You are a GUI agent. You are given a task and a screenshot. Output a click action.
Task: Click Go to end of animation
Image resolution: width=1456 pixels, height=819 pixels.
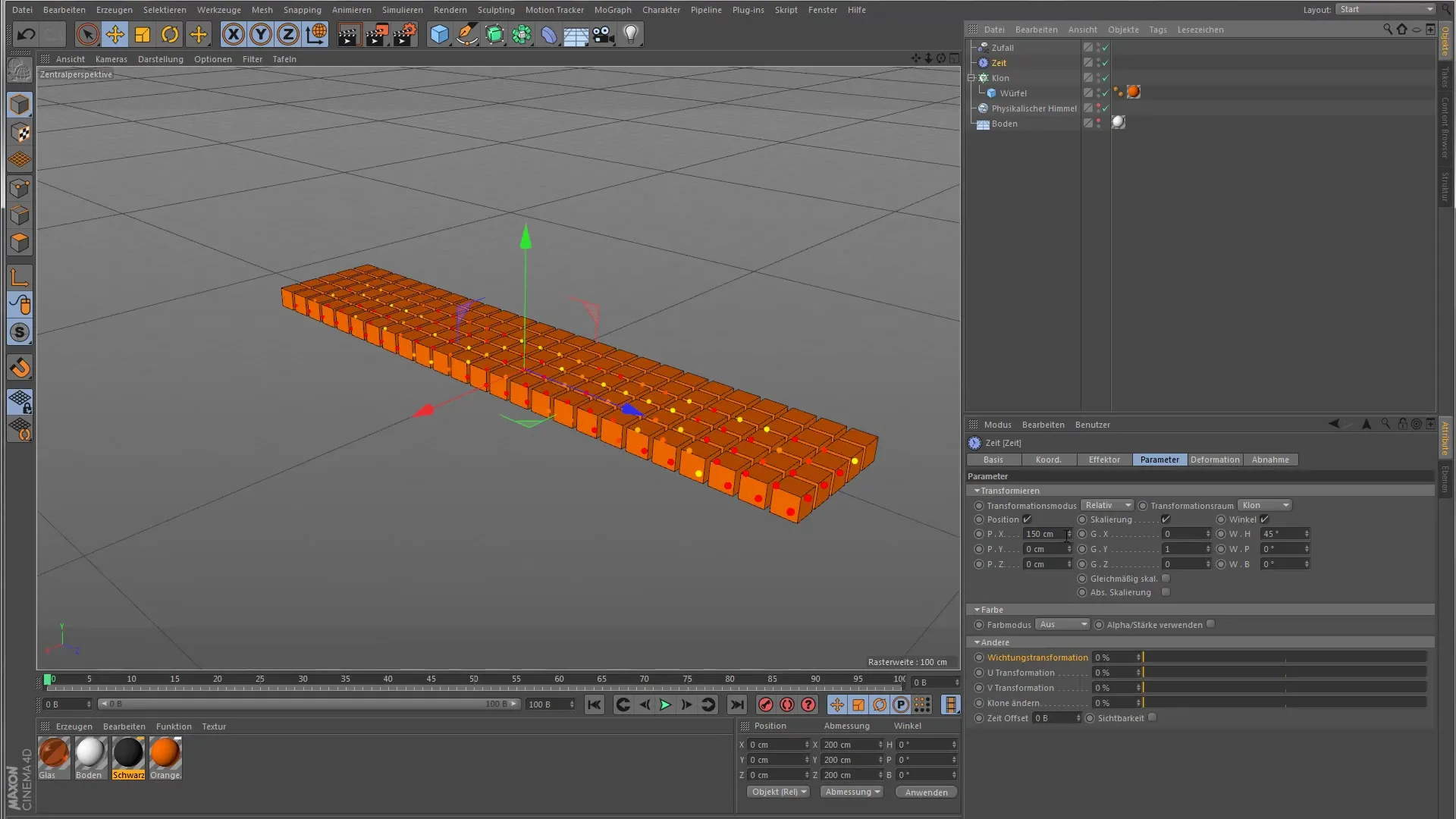[737, 704]
